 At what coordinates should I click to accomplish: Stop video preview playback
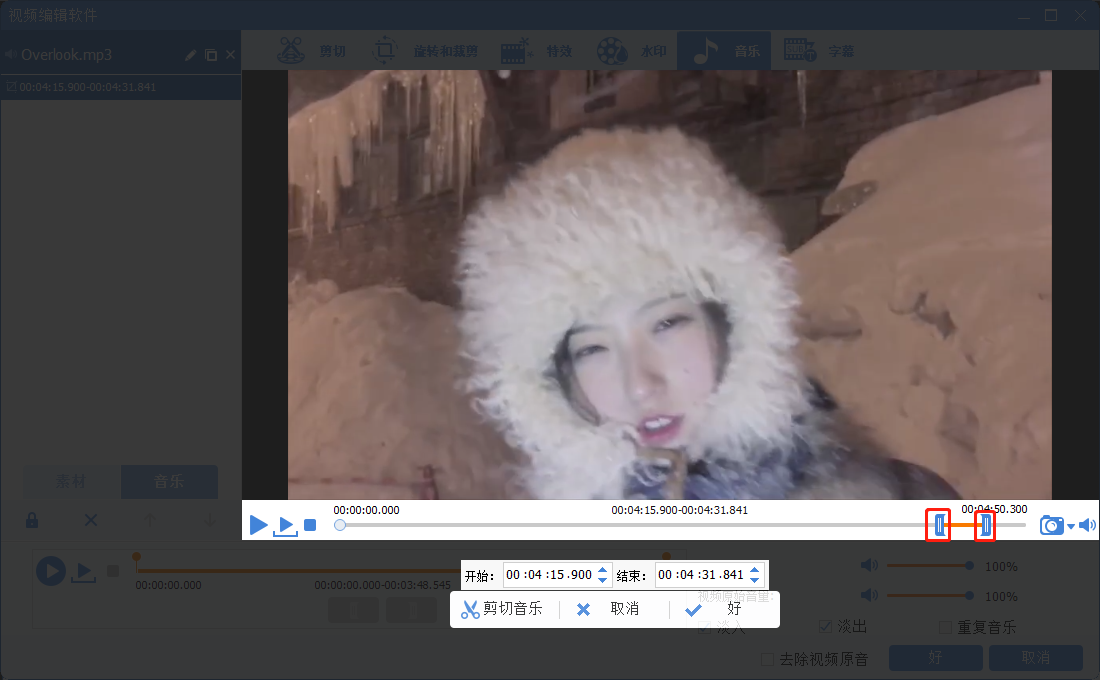pyautogui.click(x=310, y=525)
